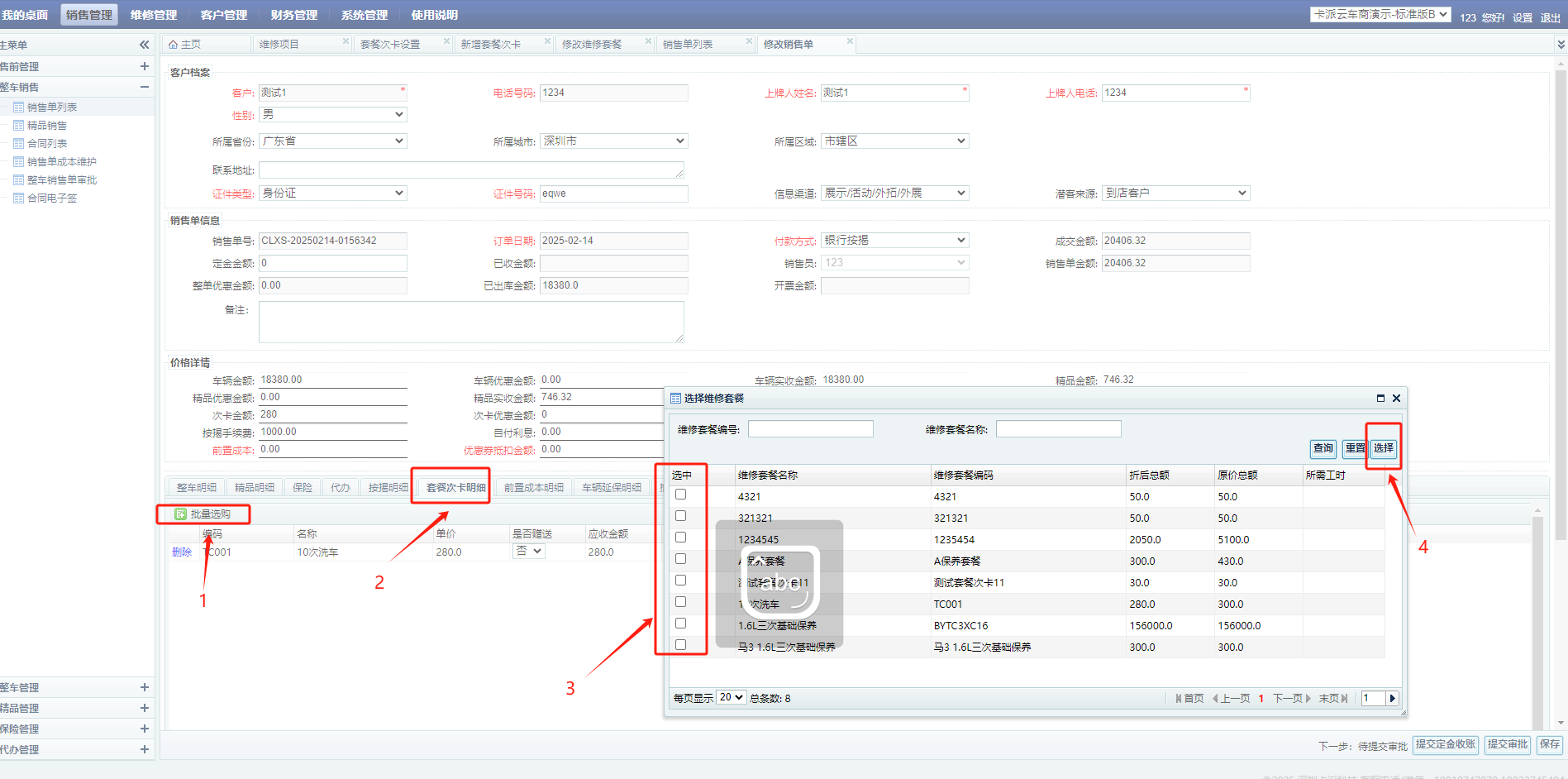Expand 售前管理 using the plus icon

[x=144, y=66]
